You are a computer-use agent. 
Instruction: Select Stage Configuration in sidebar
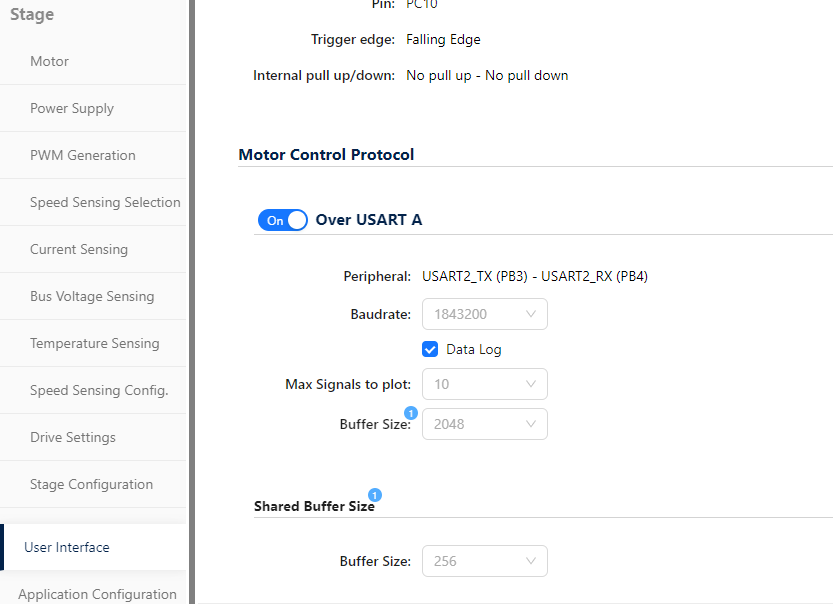click(91, 484)
